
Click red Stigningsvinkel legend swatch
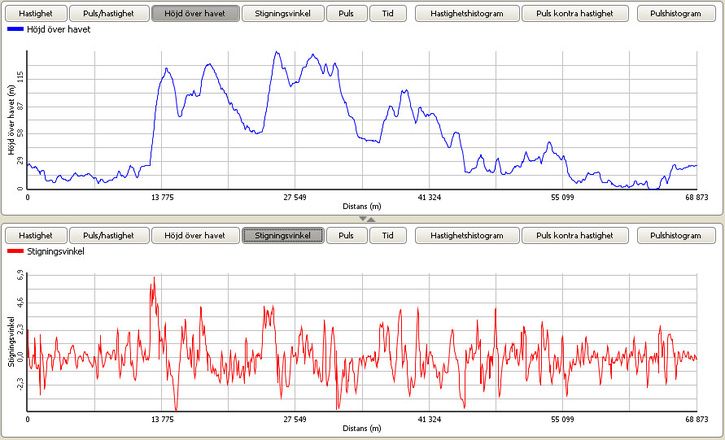(x=15, y=252)
